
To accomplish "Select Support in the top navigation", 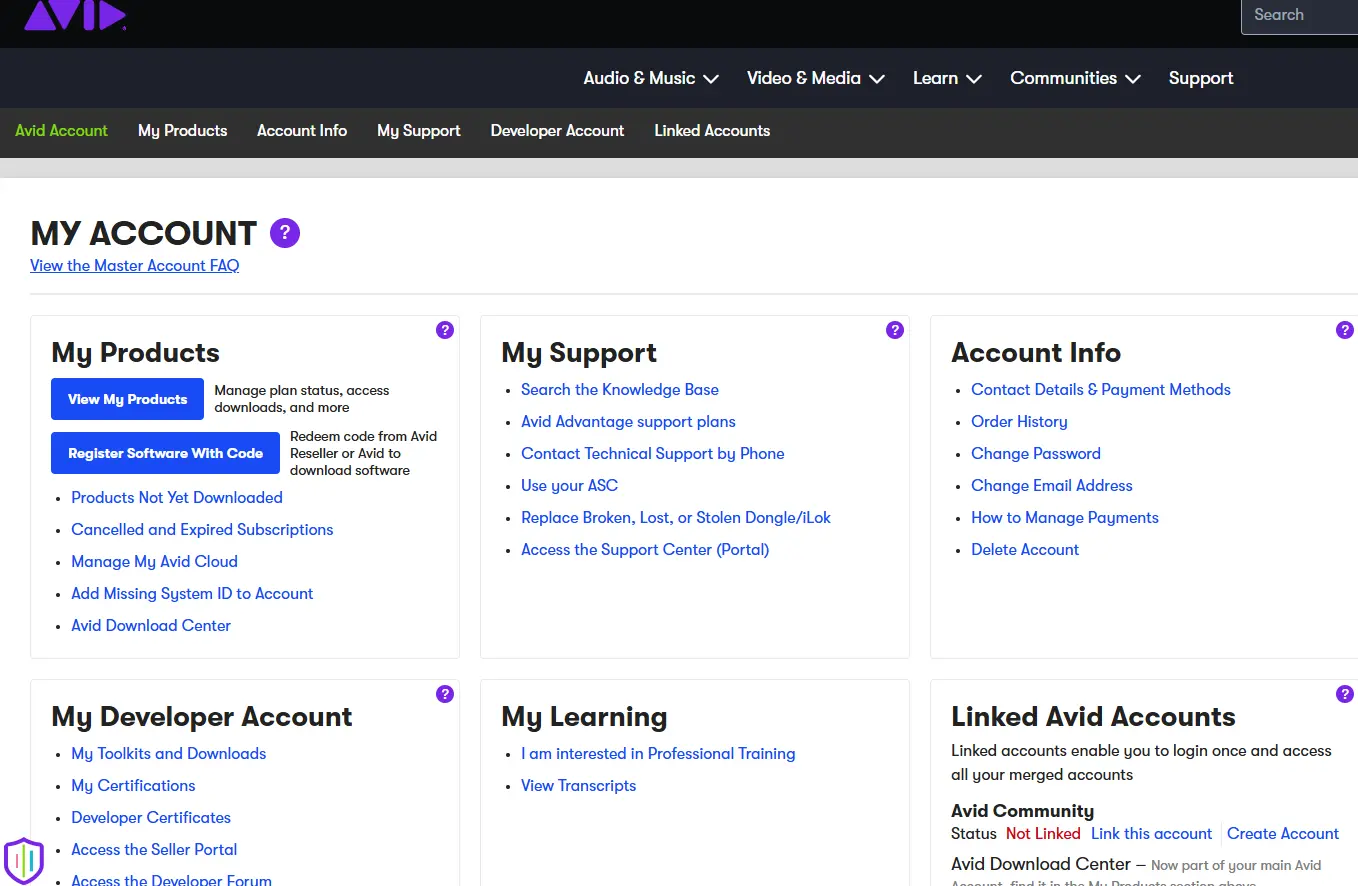I will [x=1200, y=78].
